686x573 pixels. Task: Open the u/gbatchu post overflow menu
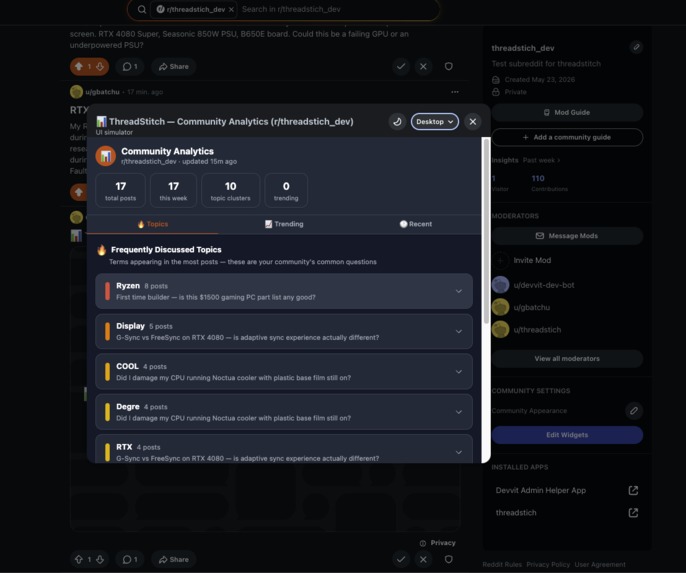[455, 92]
